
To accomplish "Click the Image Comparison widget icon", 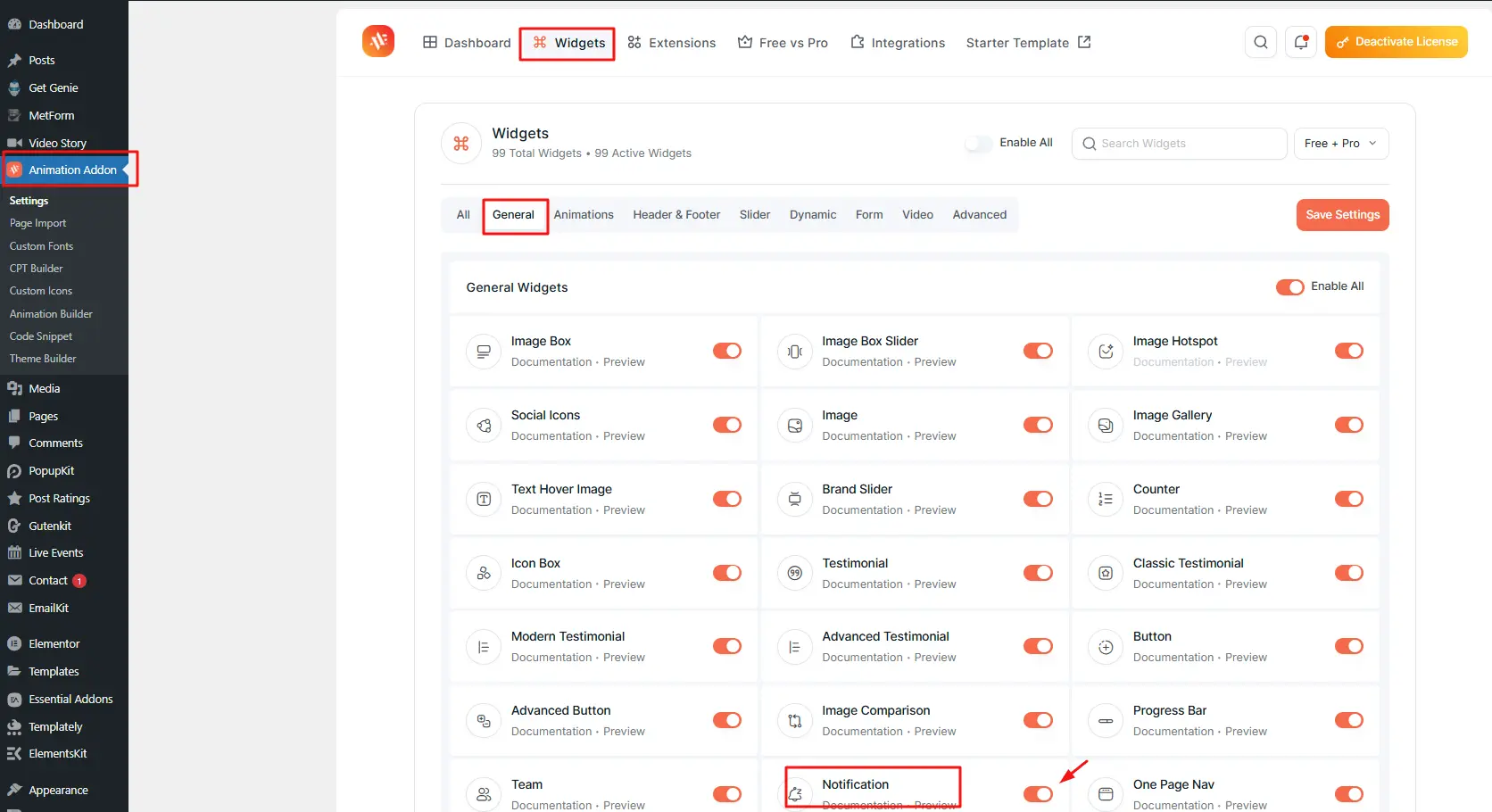I will click(x=794, y=721).
